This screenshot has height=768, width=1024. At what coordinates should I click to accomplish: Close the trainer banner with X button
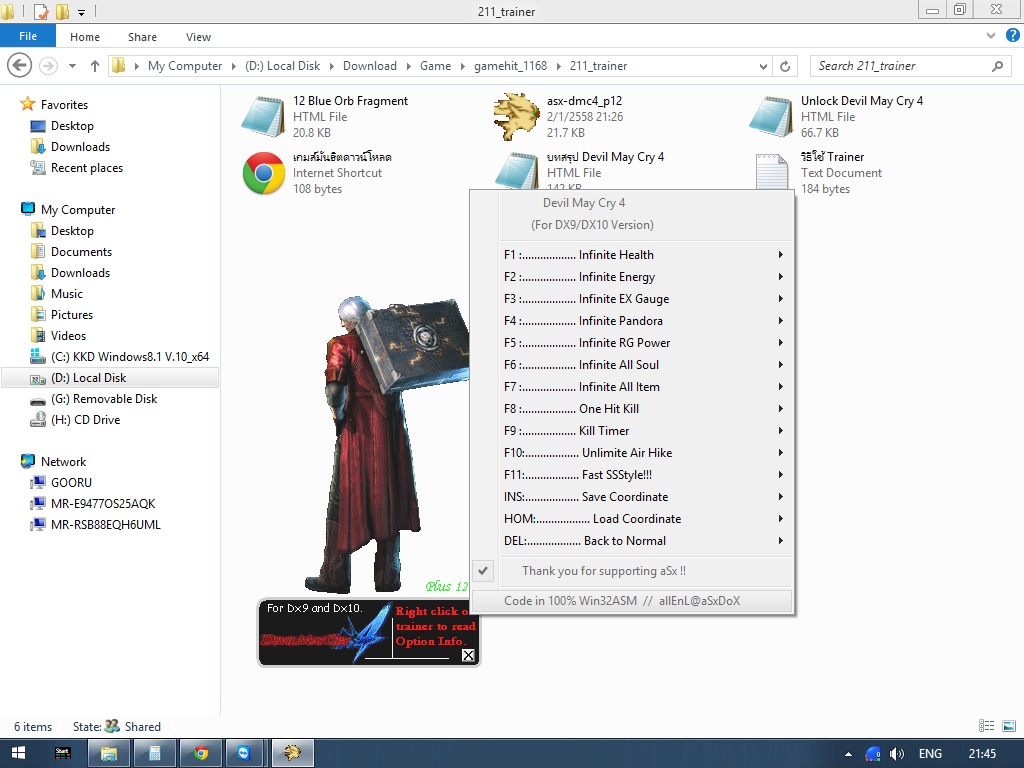468,655
